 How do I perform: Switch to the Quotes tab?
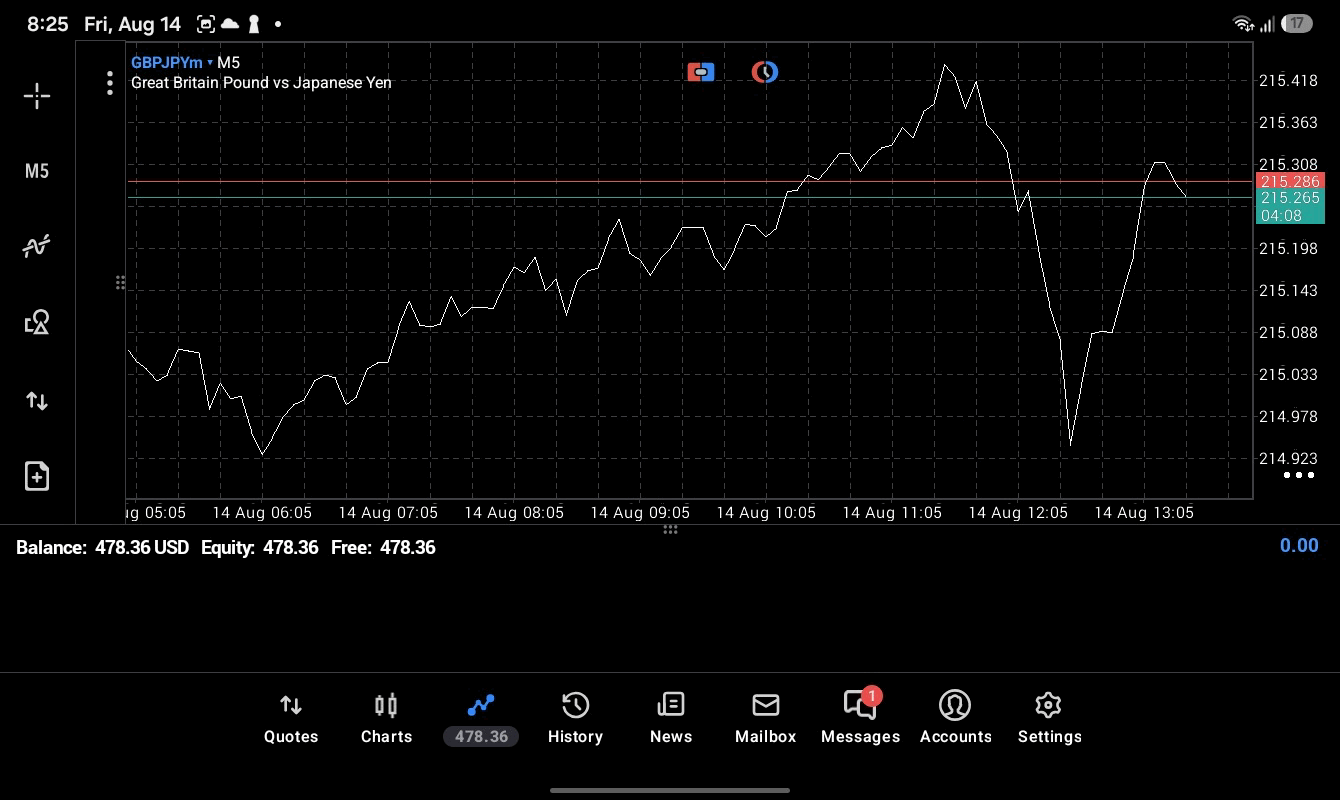(x=291, y=719)
